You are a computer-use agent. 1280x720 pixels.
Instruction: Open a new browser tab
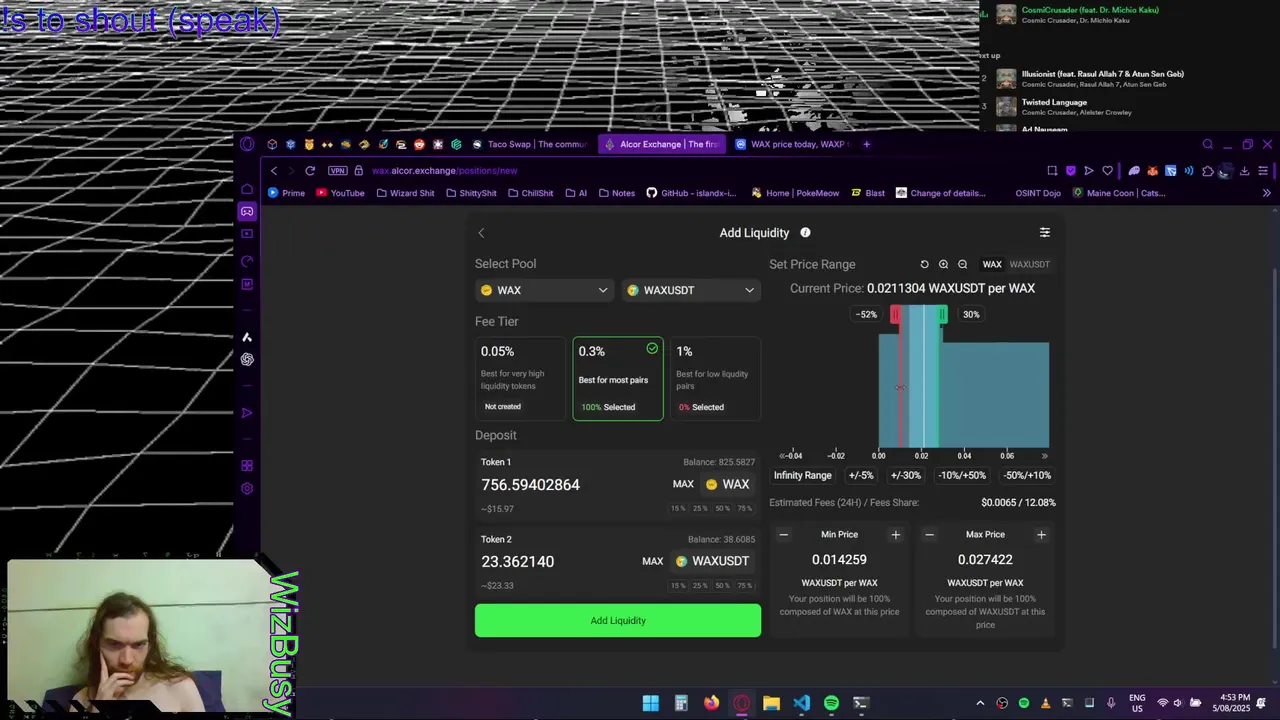point(866,144)
